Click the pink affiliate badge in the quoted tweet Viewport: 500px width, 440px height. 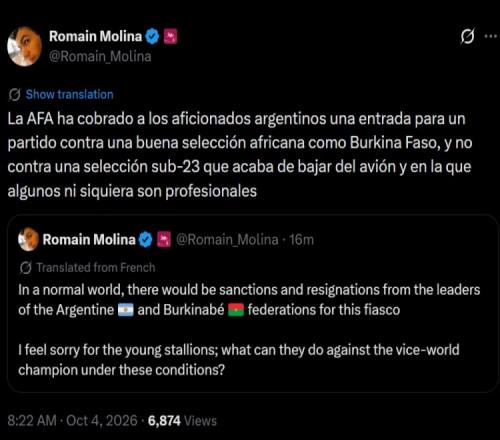164,240
